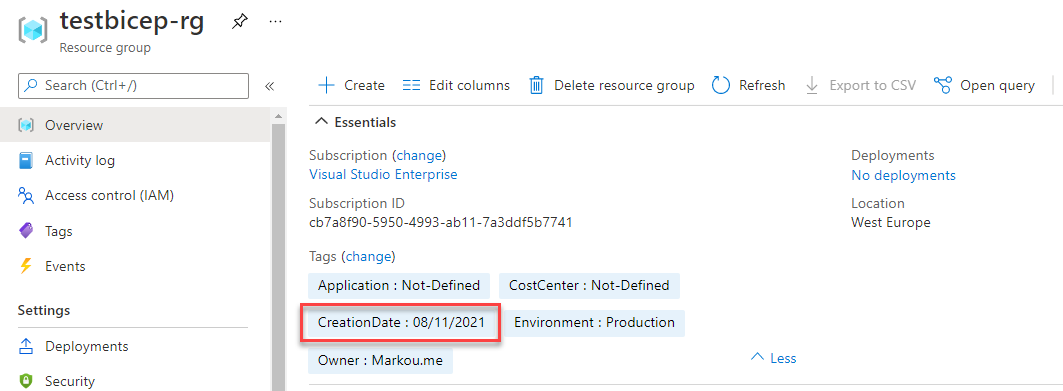Click change next to Tags
The image size is (1063, 391).
368,257
